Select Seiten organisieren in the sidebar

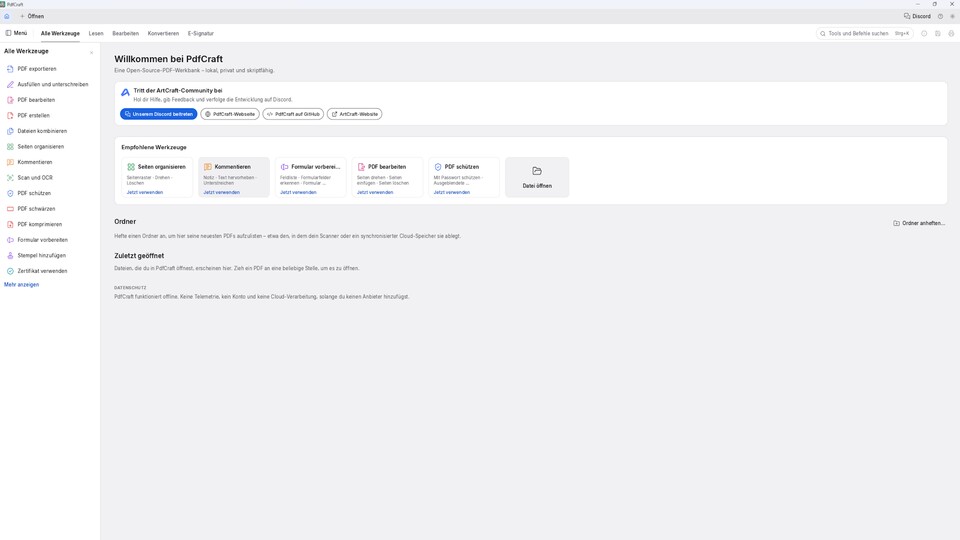click(x=49, y=146)
